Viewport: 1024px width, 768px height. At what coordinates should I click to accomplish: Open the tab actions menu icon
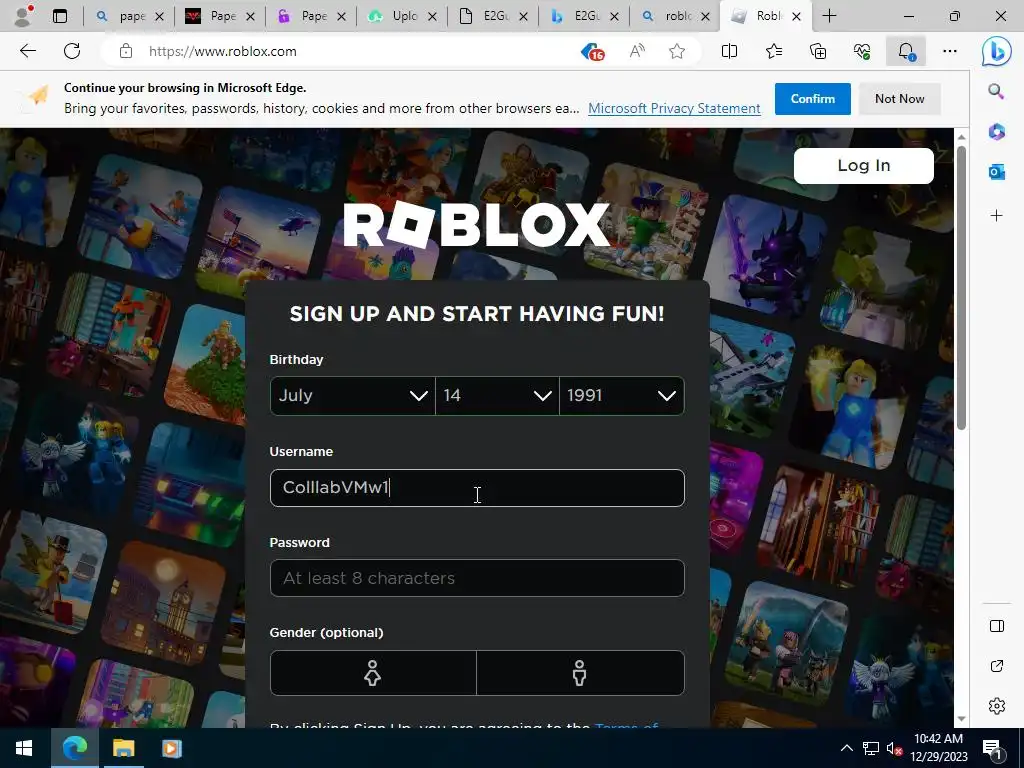(59, 16)
